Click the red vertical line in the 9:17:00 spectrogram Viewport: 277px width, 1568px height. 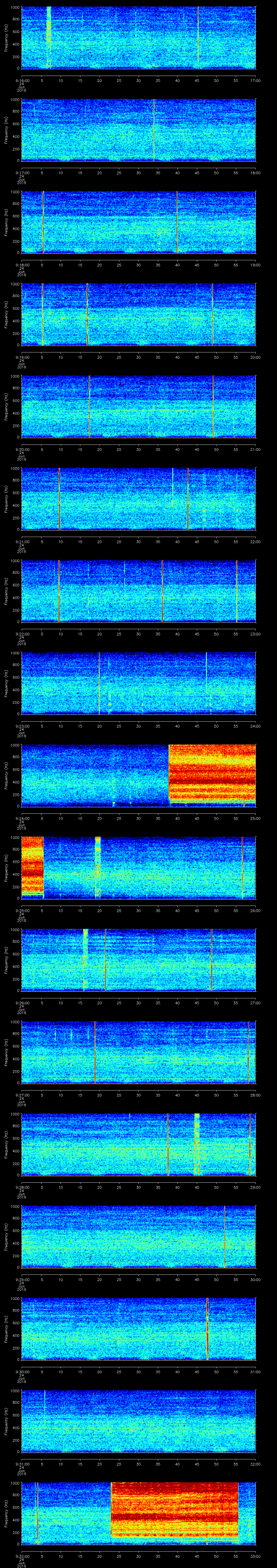point(154,130)
